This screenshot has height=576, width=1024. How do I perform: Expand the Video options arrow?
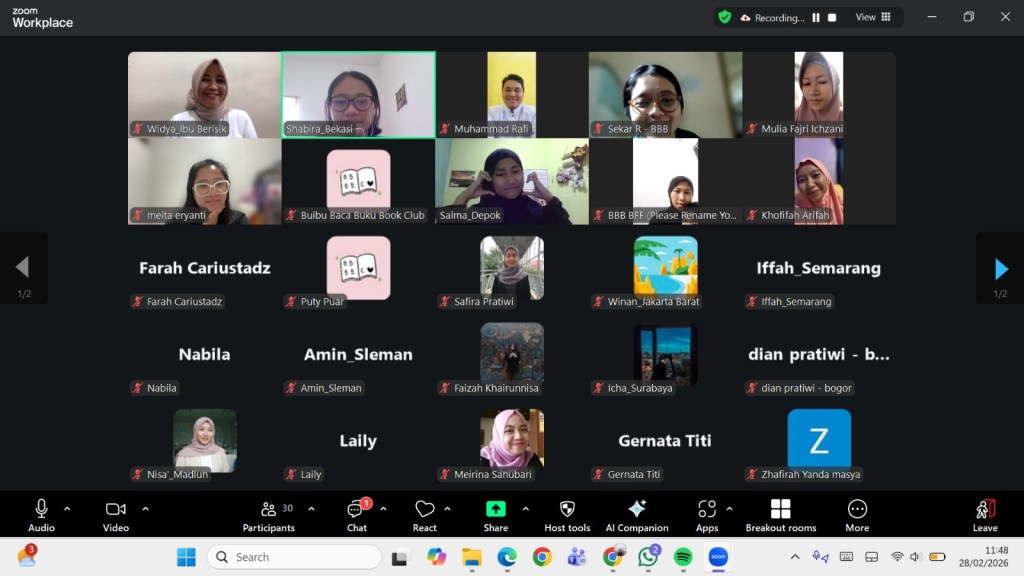coord(145,508)
